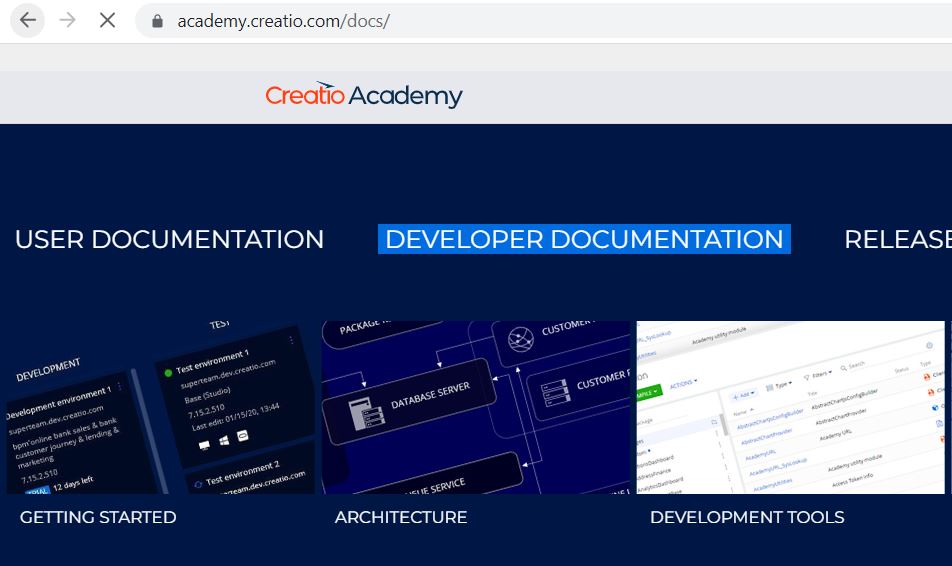Viewport: 952px width, 566px height.
Task: Open the Development Tools screenshot thumbnail
Action: [x=790, y=407]
